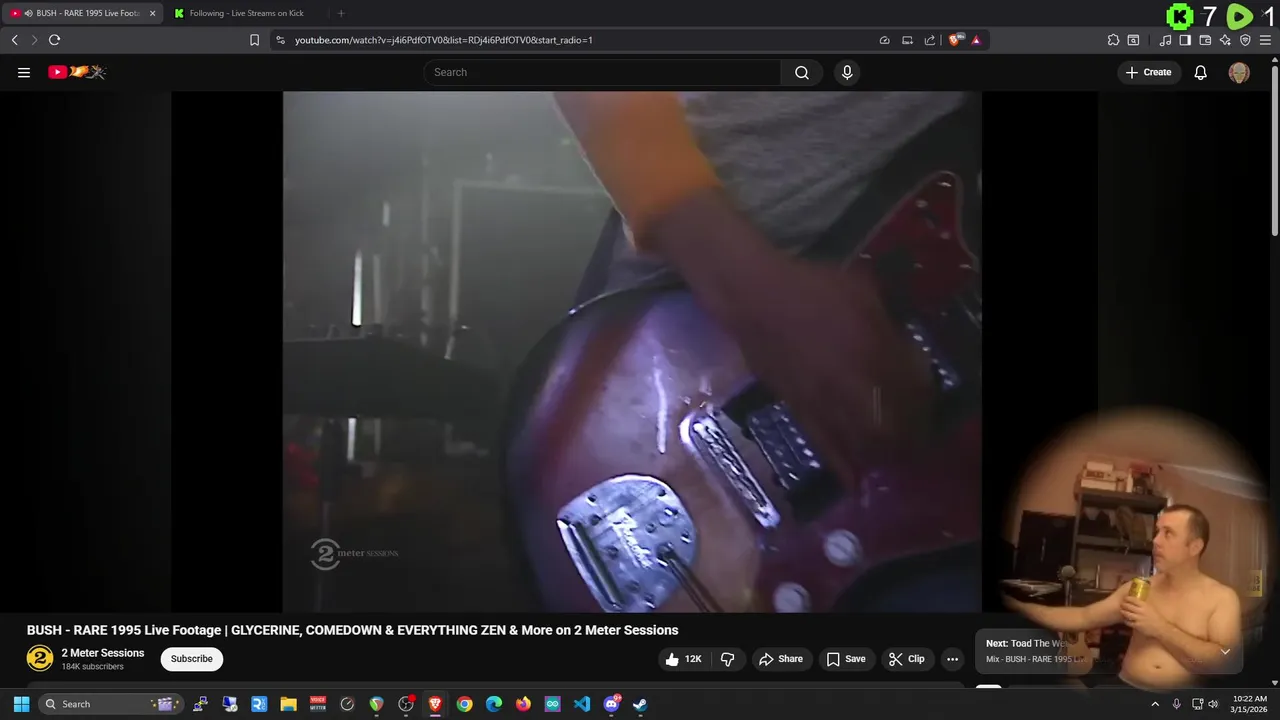1280x720 pixels.
Task: Open YouTube notifications bell
Action: pyautogui.click(x=1200, y=72)
